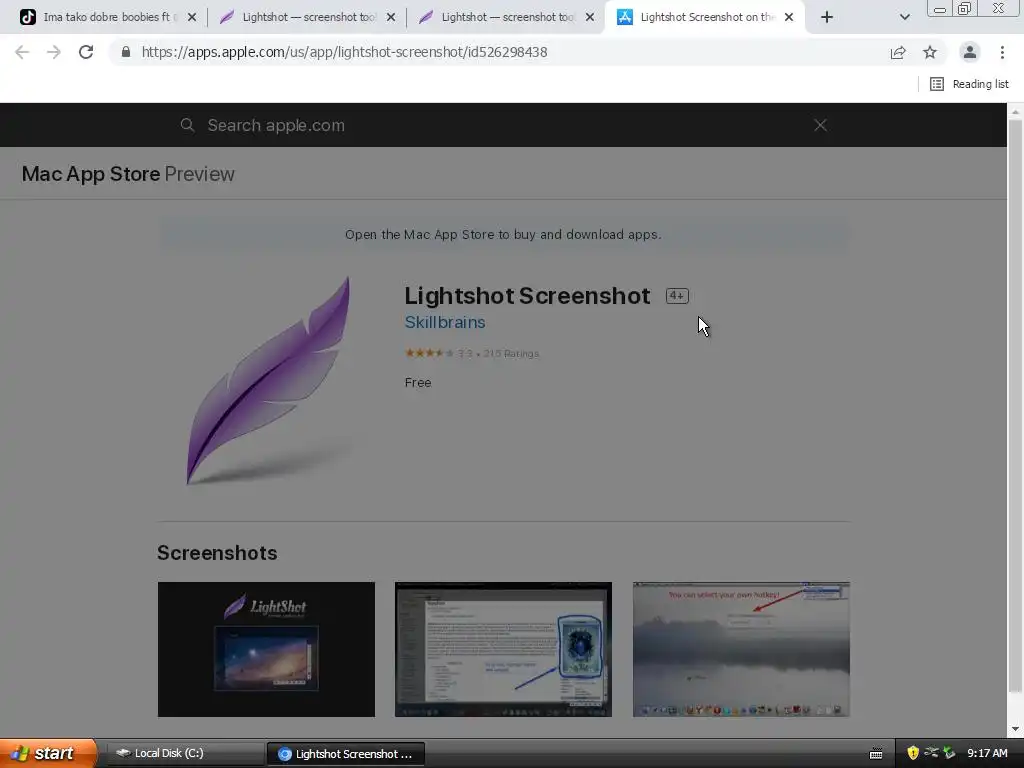The width and height of the screenshot is (1024, 768).
Task: Open the Chrome profile menu
Action: (x=970, y=52)
